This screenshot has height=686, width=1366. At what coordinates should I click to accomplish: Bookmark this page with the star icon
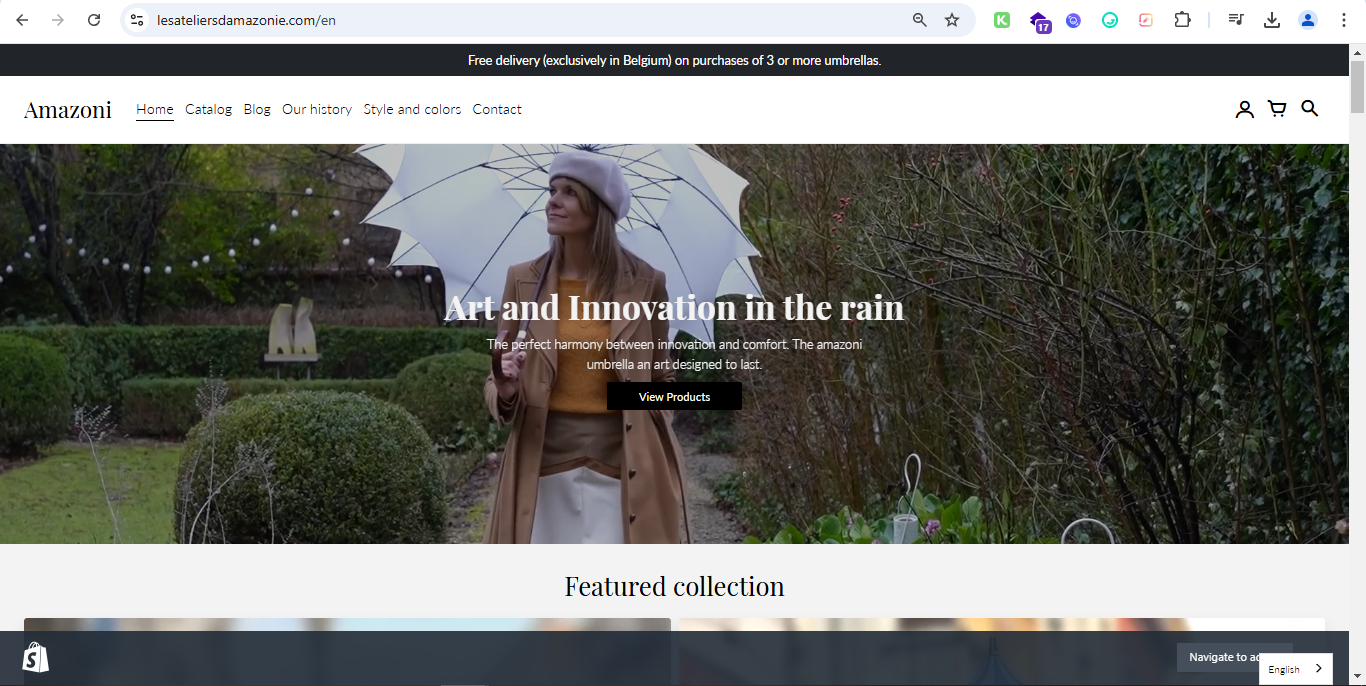[951, 19]
